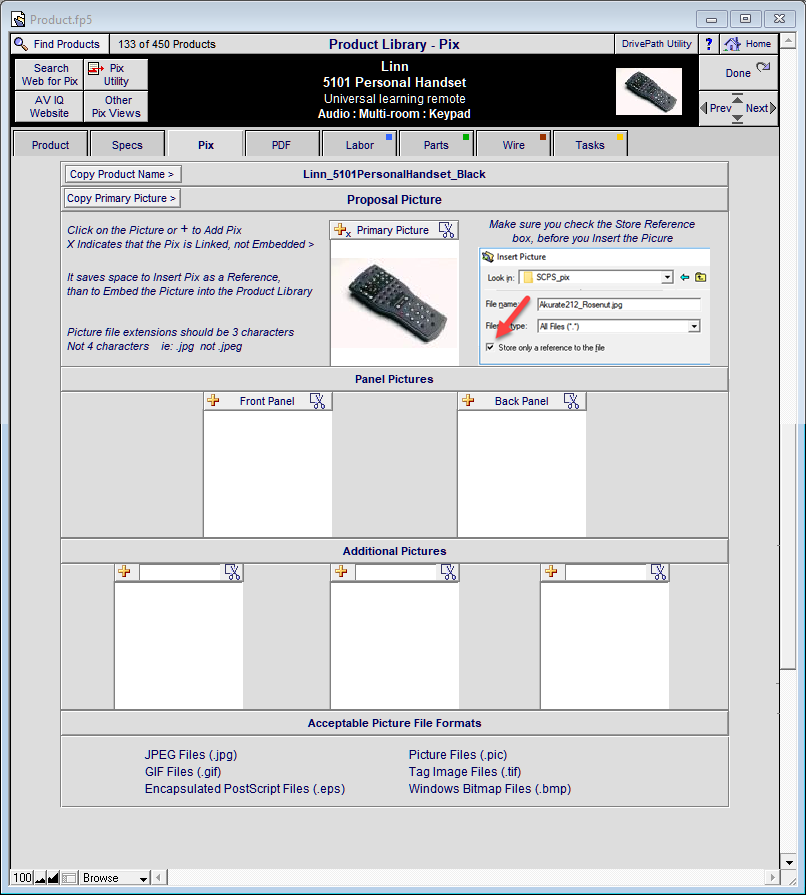
Task: Click vertical scrollbar up arrow
Action: [x=788, y=41]
